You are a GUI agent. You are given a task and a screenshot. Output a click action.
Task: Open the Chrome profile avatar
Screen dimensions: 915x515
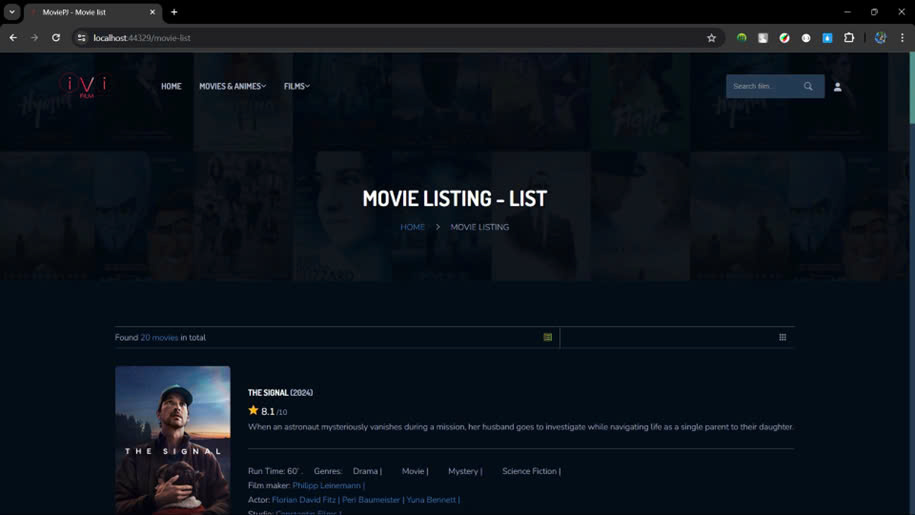coord(881,38)
